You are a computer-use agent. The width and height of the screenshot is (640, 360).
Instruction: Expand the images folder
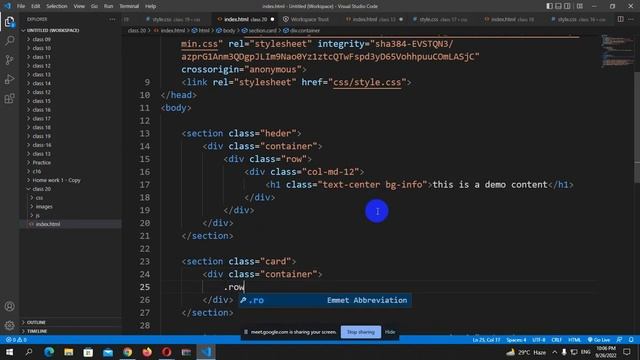tap(44, 207)
